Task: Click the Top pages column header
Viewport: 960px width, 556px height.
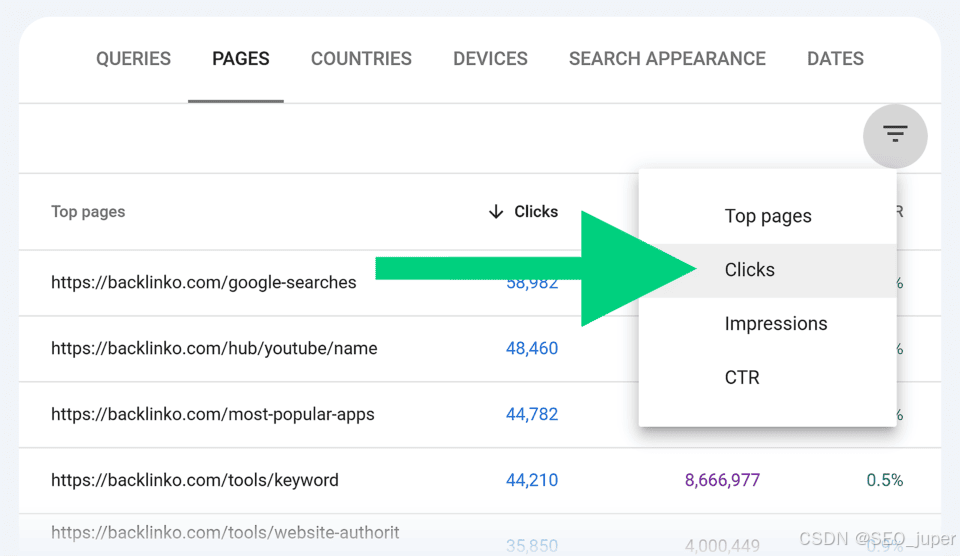Action: click(88, 212)
